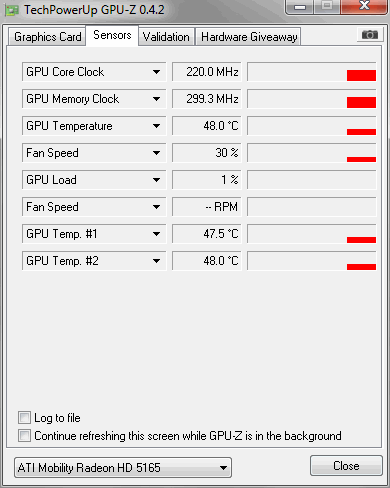Screen dimensions: 390x488
Task: Enable Log to file checkbox
Action: (x=24, y=418)
